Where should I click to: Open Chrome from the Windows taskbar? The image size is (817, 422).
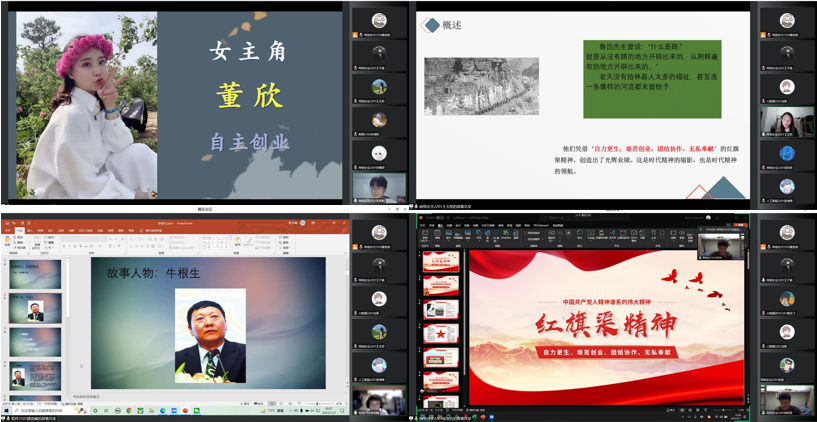(x=127, y=411)
